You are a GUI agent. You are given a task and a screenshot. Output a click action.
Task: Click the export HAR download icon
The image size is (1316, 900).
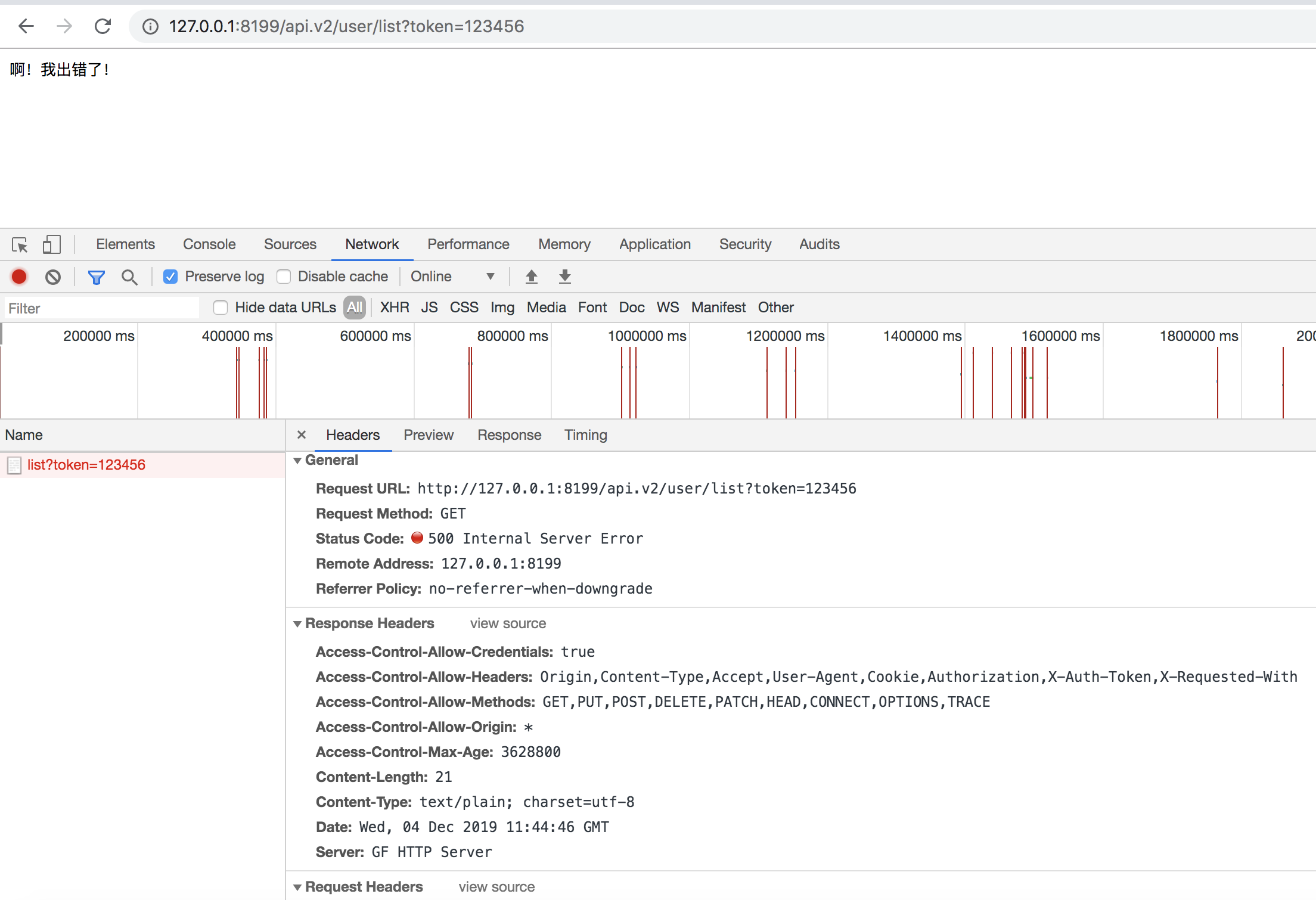click(x=564, y=277)
